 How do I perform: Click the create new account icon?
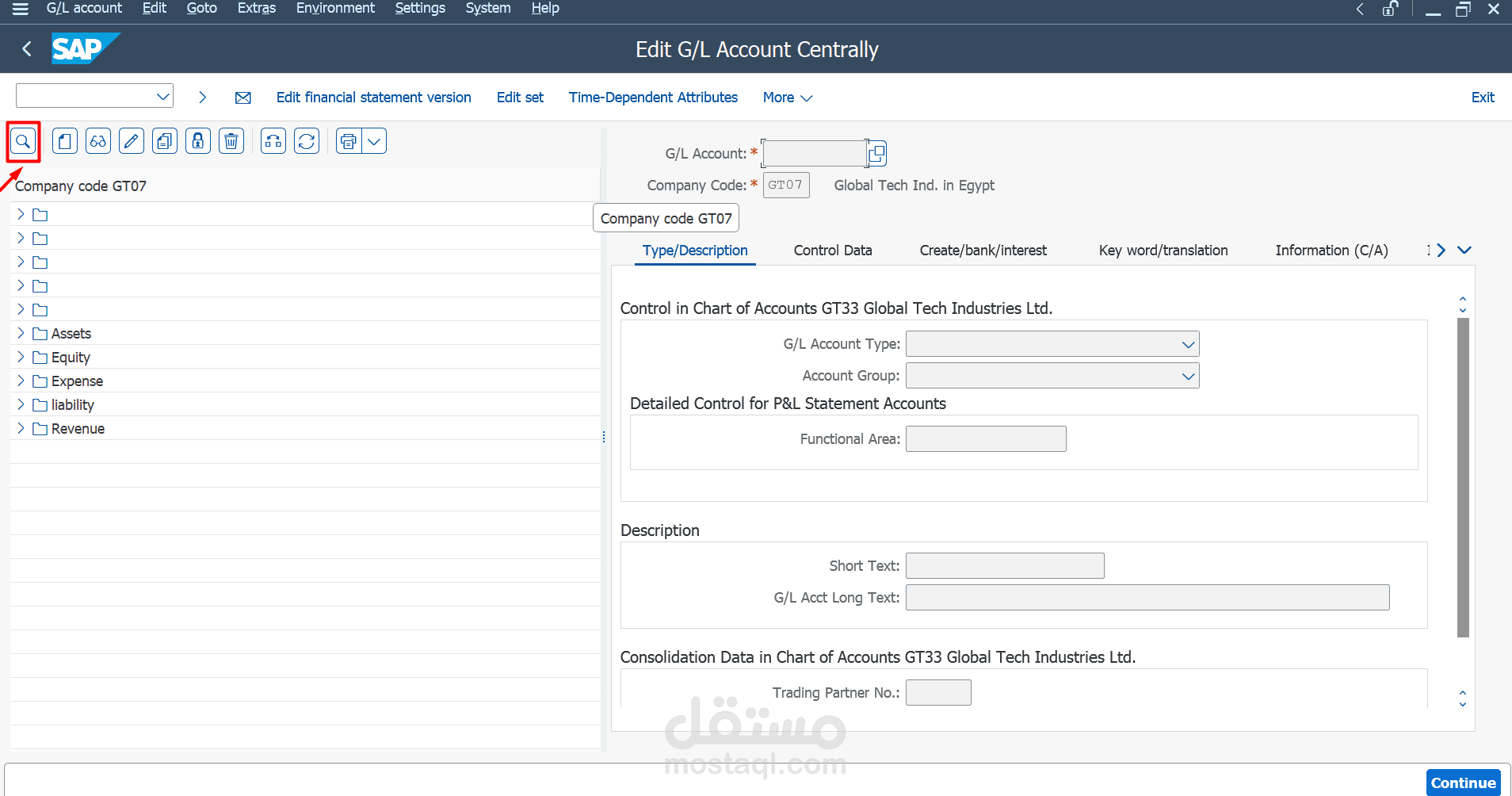(x=65, y=141)
